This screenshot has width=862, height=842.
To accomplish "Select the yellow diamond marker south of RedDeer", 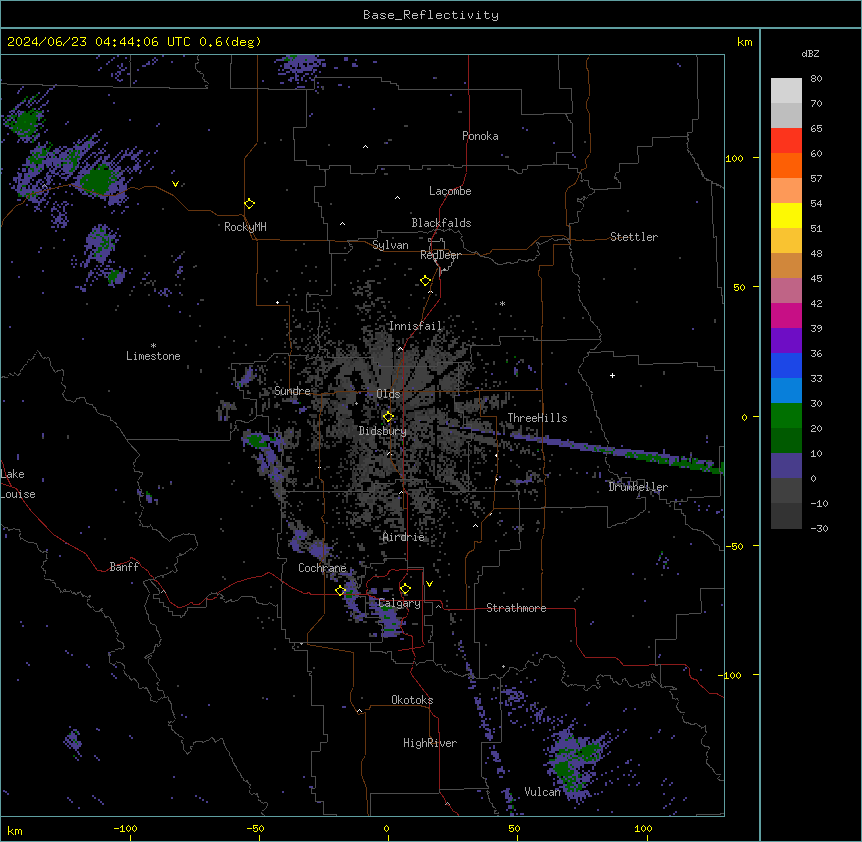I will tap(426, 281).
